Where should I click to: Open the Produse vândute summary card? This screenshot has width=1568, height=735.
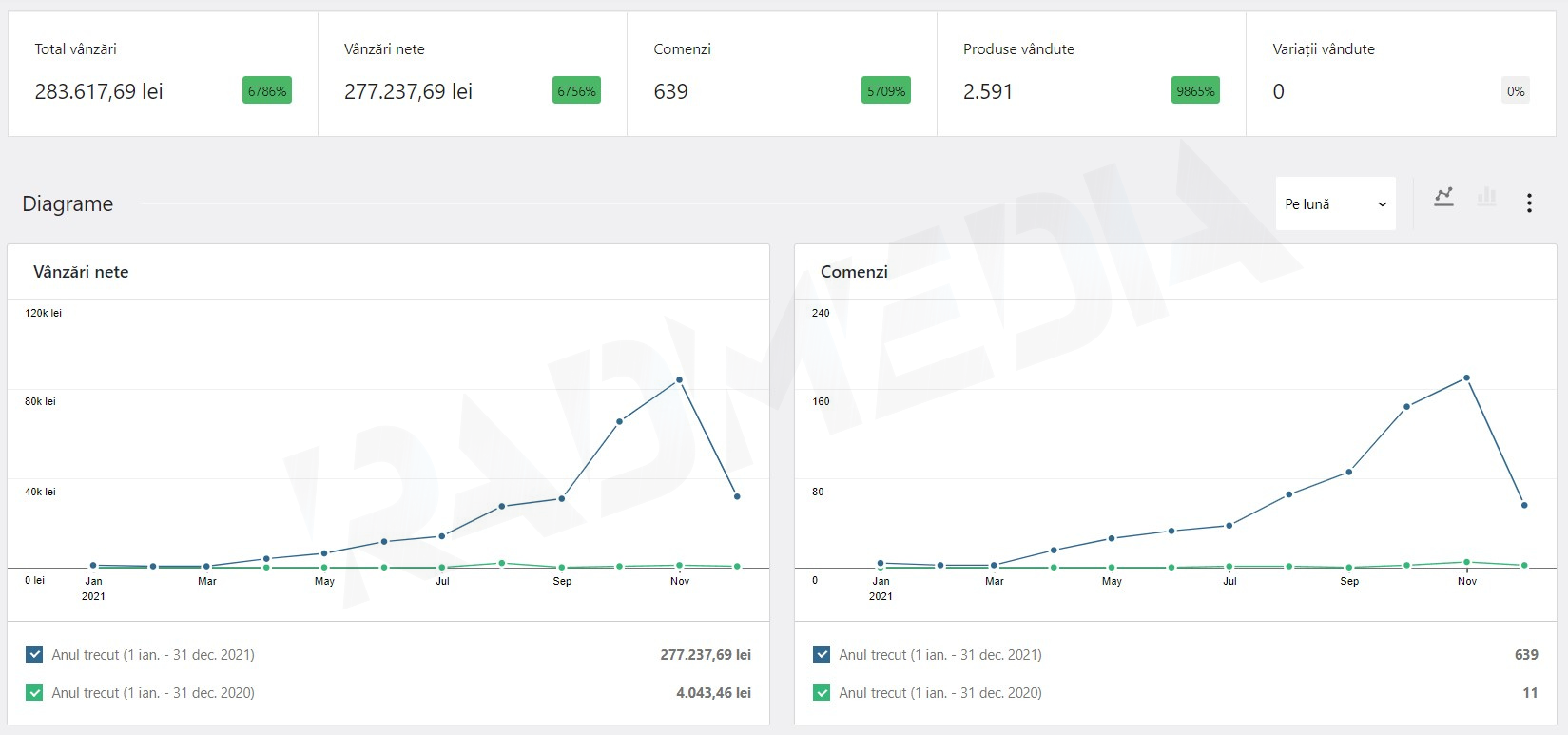click(x=1091, y=74)
